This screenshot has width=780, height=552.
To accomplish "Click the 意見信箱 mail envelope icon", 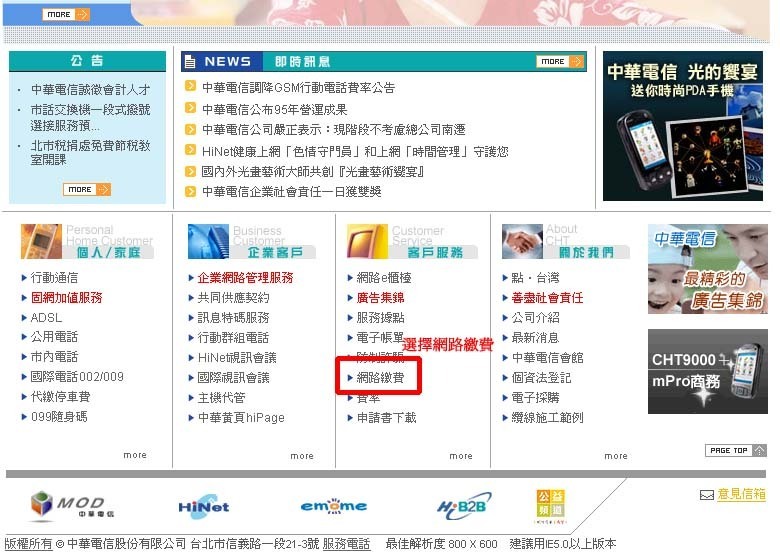I will point(707,495).
